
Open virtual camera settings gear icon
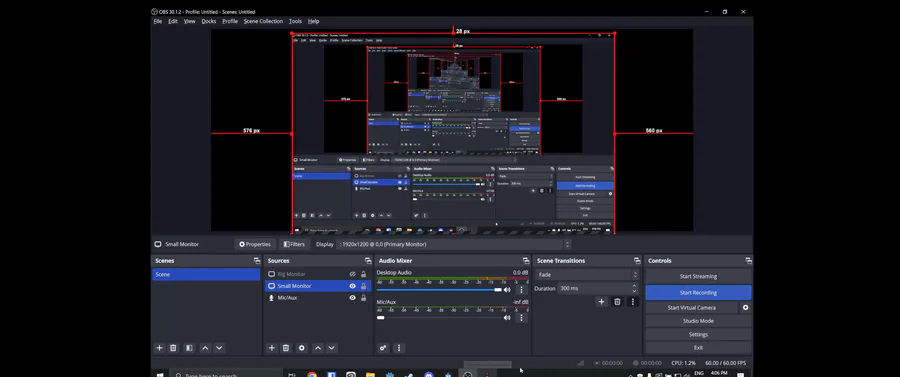point(746,308)
